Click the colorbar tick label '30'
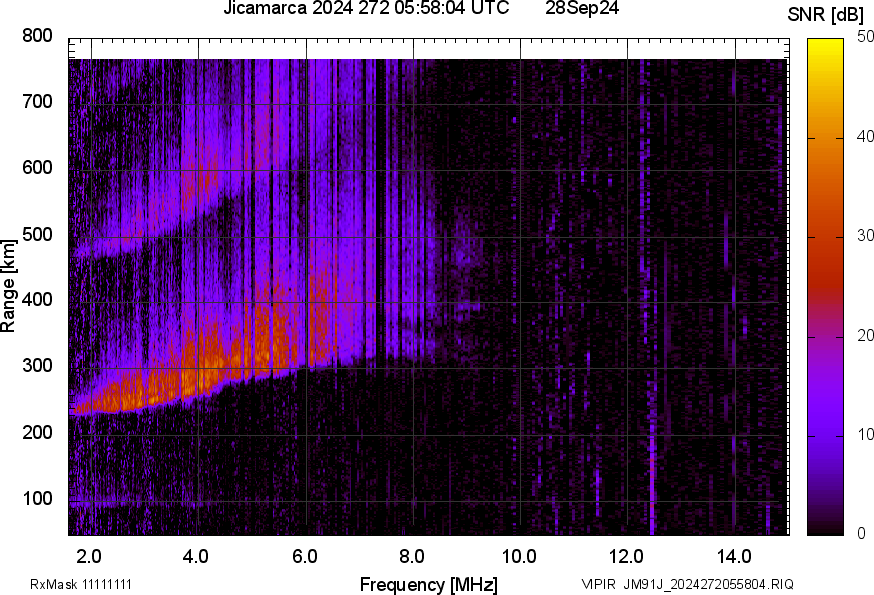Viewport: 874px width, 595px height. tap(865, 236)
